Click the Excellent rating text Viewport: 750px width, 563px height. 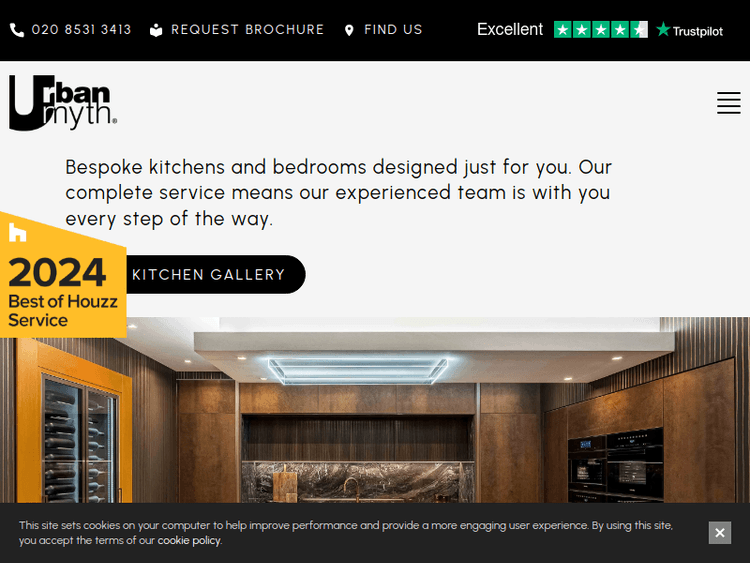510,30
